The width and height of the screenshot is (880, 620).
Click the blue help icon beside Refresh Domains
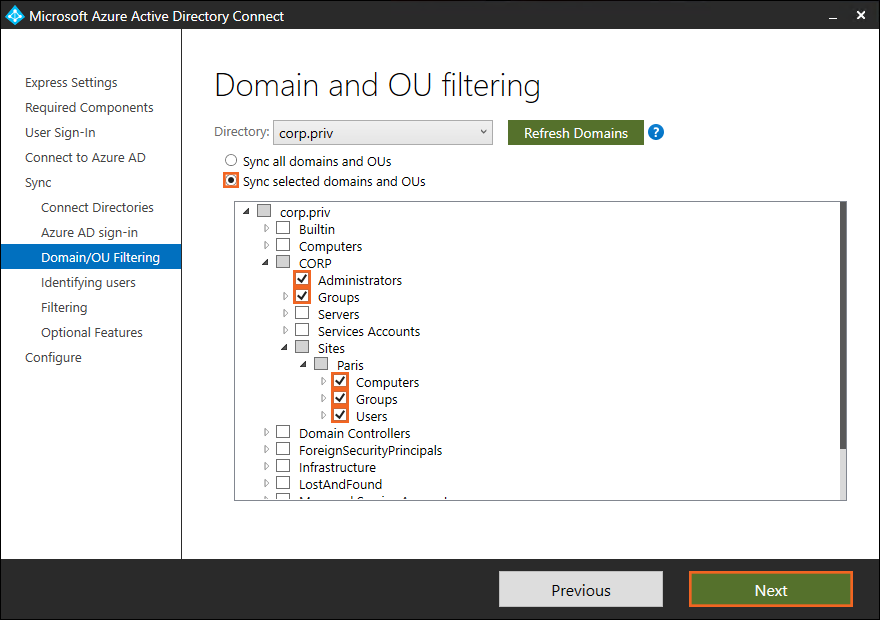656,132
